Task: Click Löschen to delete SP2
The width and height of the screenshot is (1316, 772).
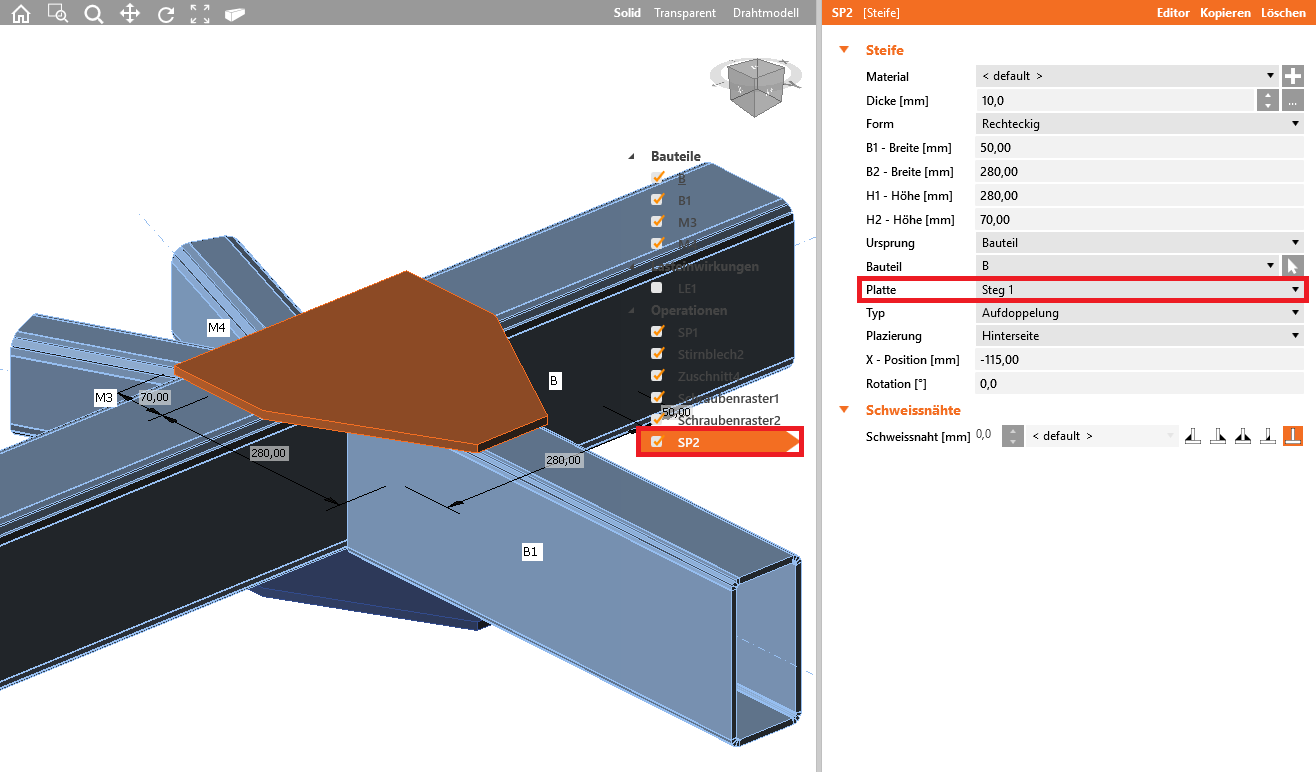Action: [x=1283, y=13]
